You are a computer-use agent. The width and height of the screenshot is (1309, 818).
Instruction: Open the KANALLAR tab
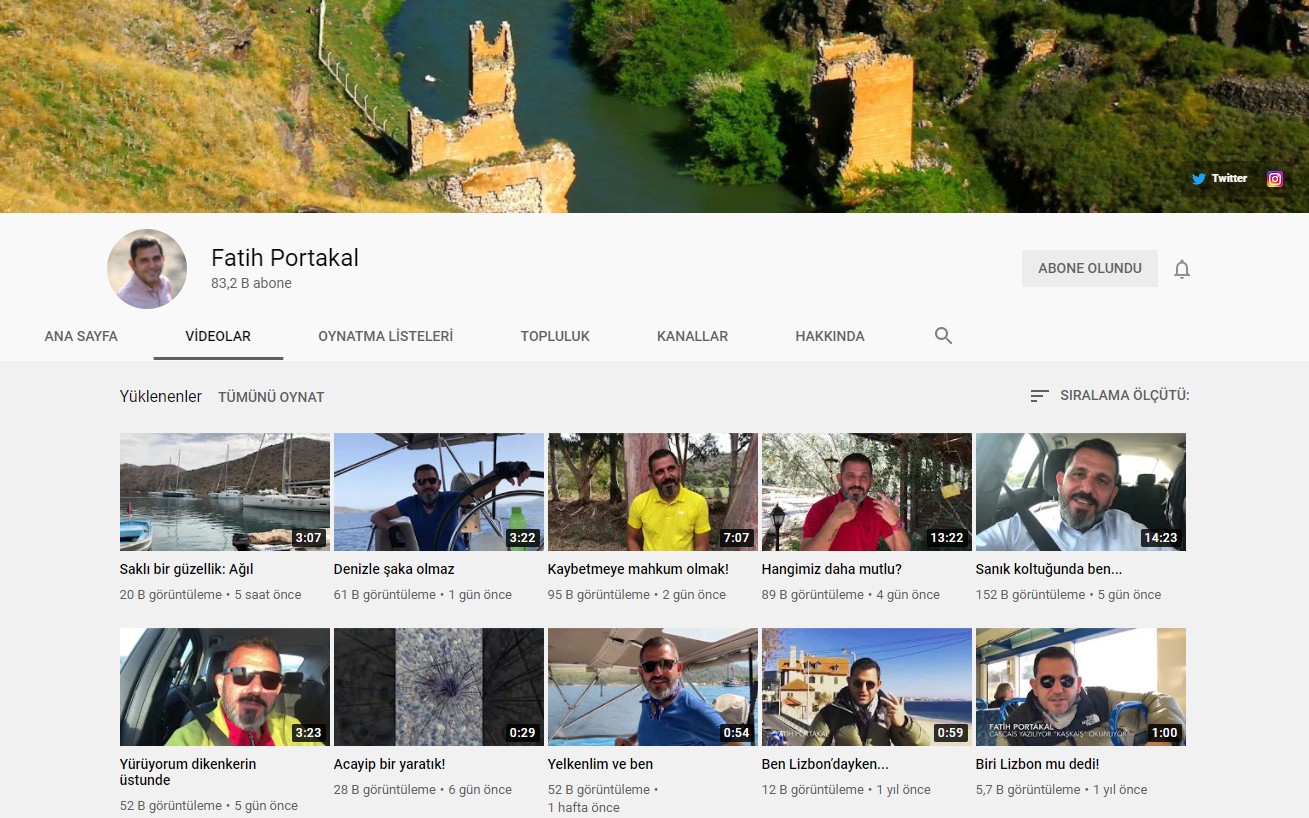tap(692, 336)
